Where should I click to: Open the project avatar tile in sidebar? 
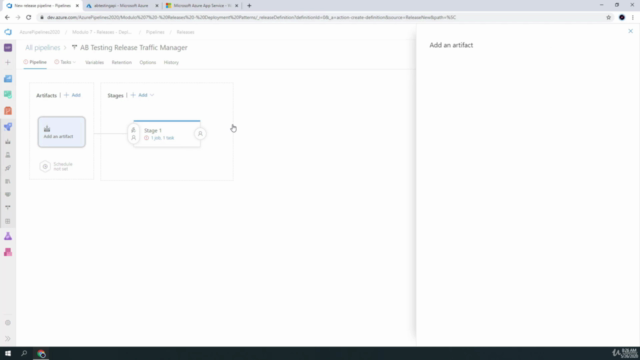pyautogui.click(x=8, y=48)
